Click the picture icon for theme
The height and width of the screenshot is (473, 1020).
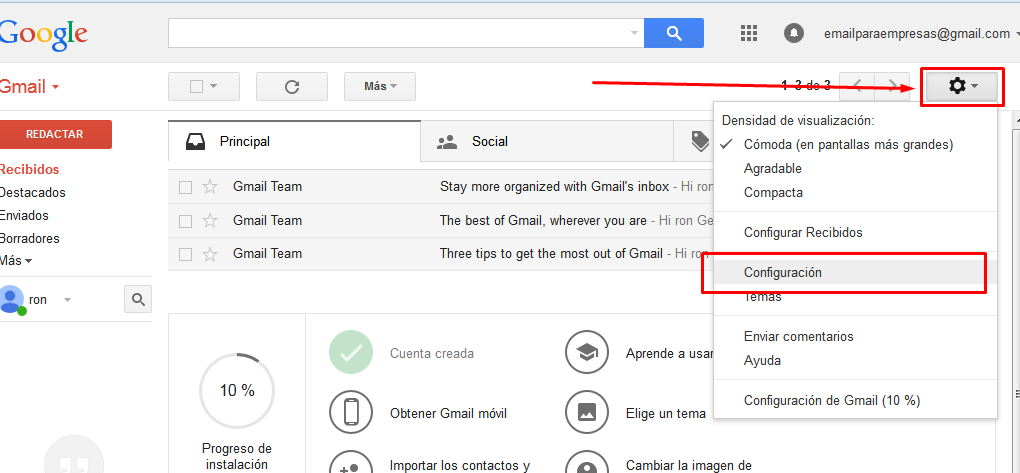pyautogui.click(x=587, y=412)
